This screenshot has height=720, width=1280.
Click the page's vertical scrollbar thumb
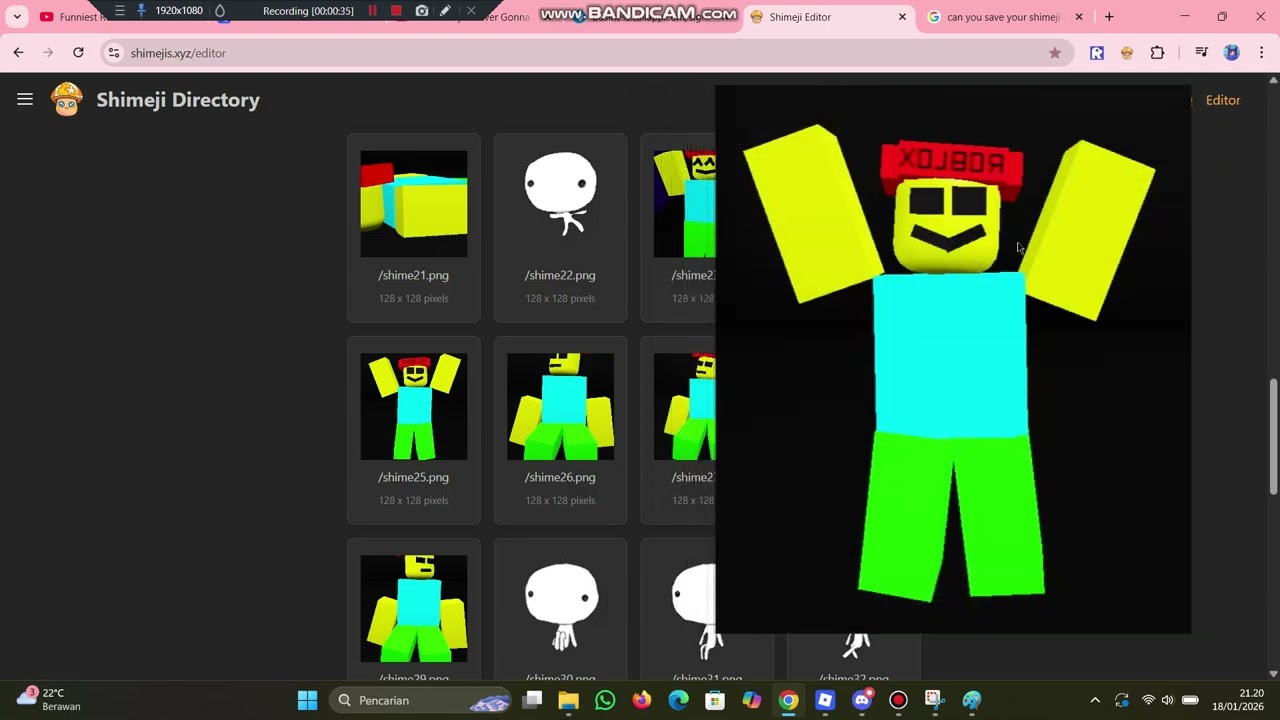tap(1273, 436)
